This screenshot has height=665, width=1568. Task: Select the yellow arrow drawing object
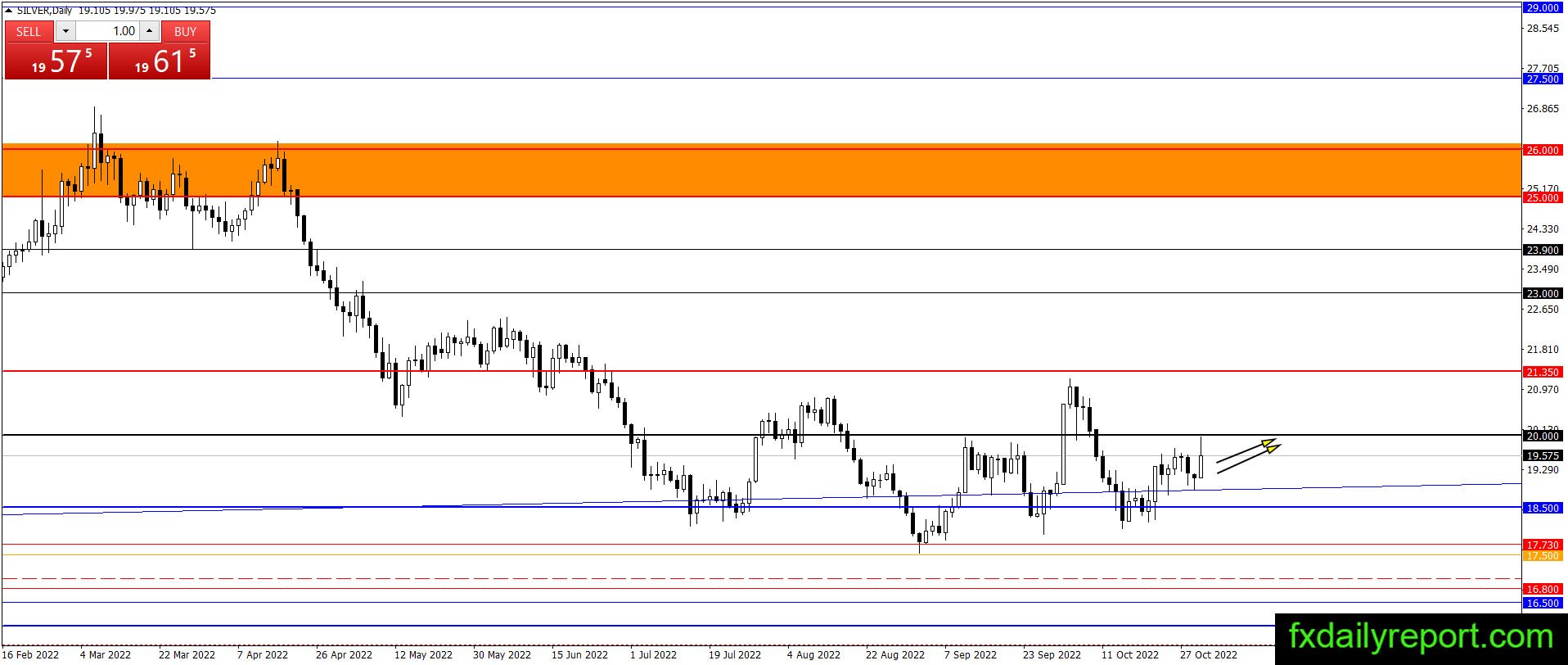[1248, 457]
